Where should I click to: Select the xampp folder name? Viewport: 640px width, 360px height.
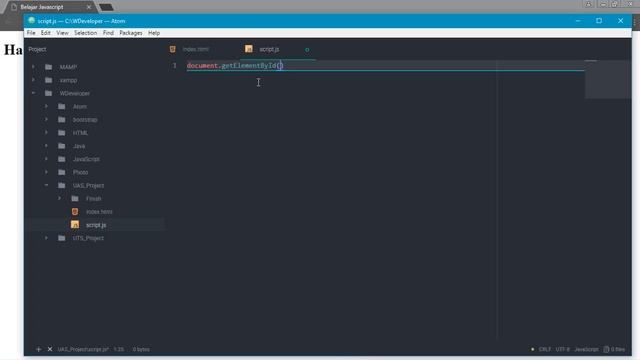tap(68, 80)
